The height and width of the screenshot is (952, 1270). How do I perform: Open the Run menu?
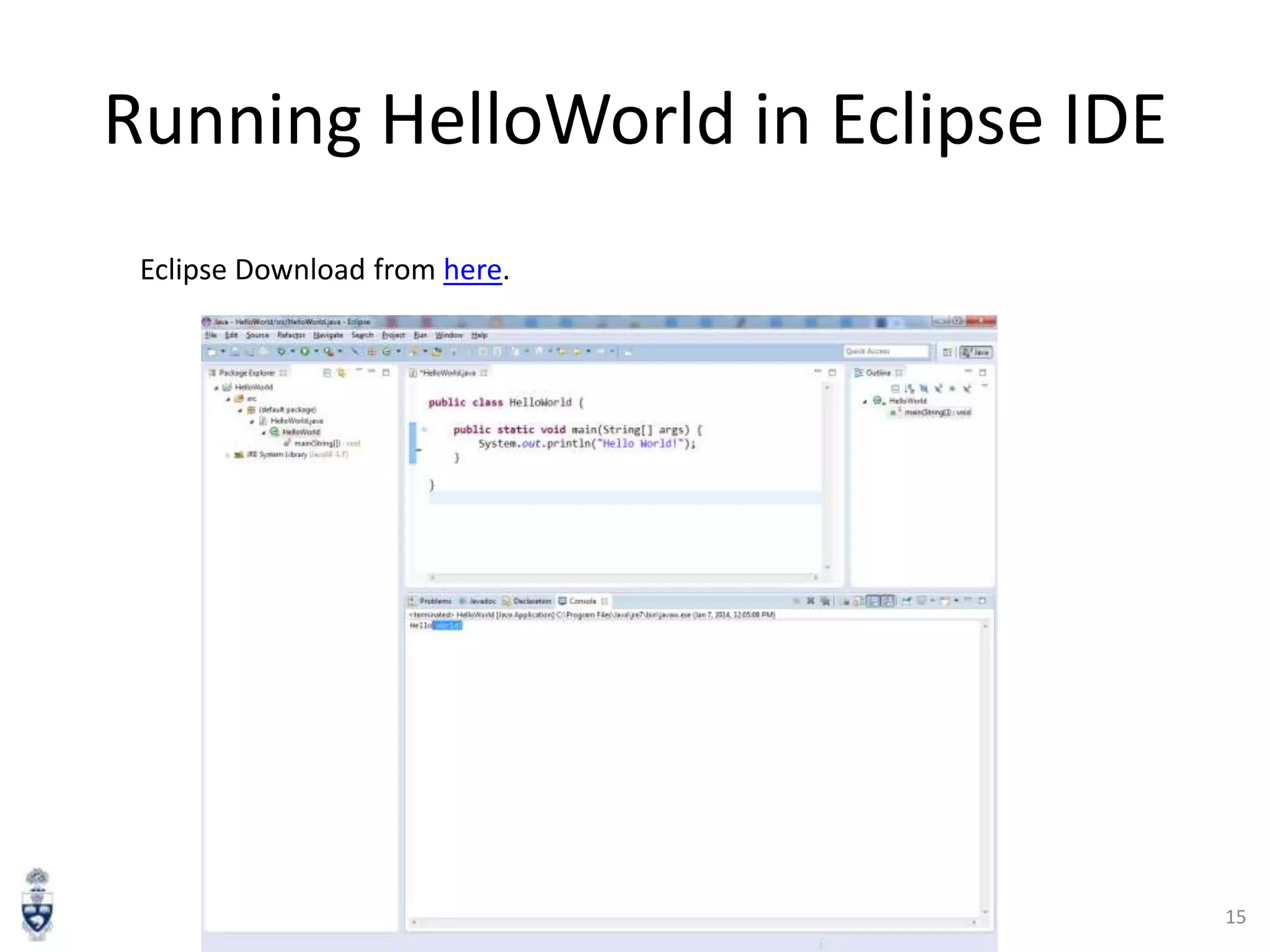coord(420,335)
